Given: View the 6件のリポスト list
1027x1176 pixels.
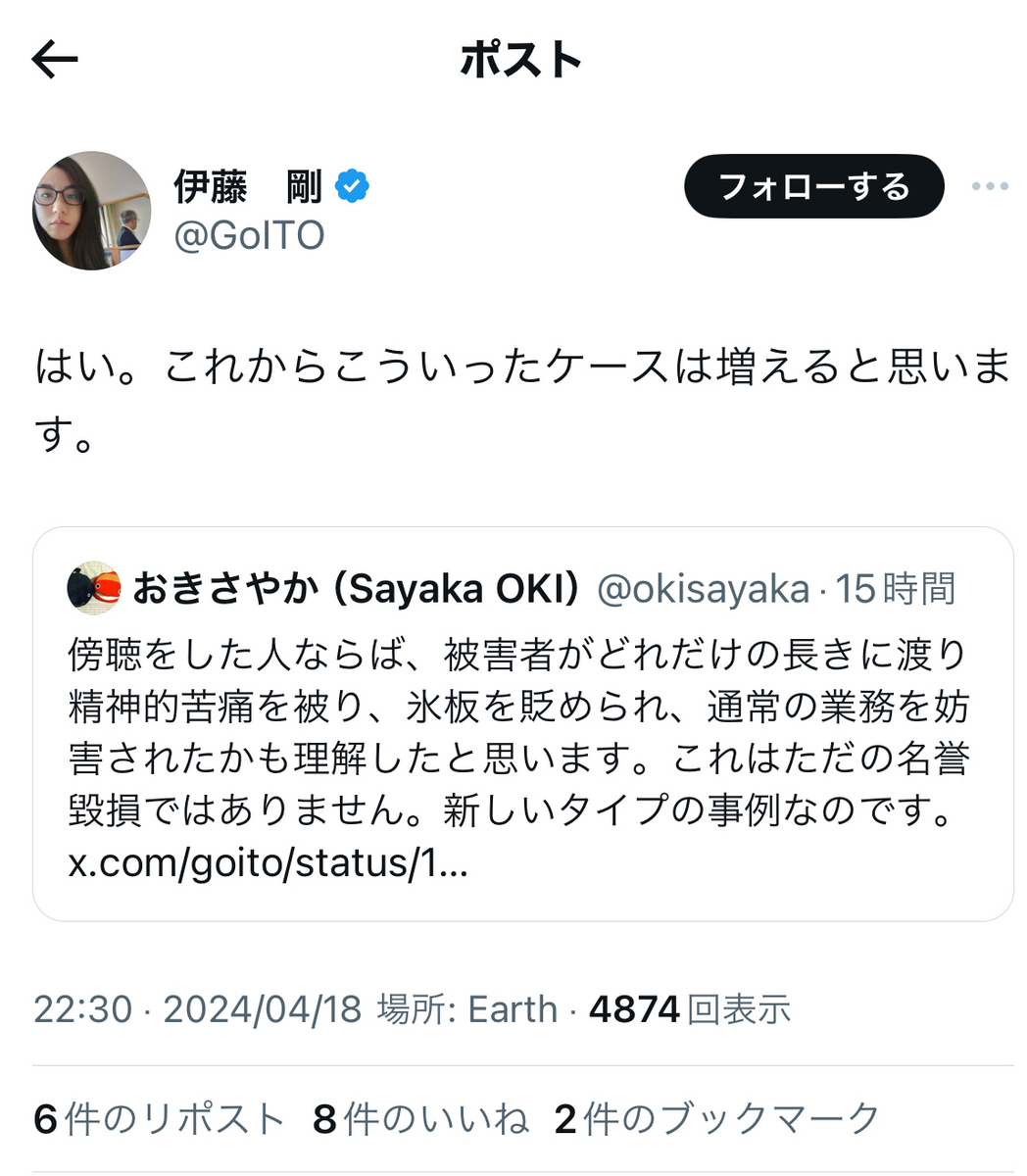Looking at the screenshot, I should click(159, 1118).
